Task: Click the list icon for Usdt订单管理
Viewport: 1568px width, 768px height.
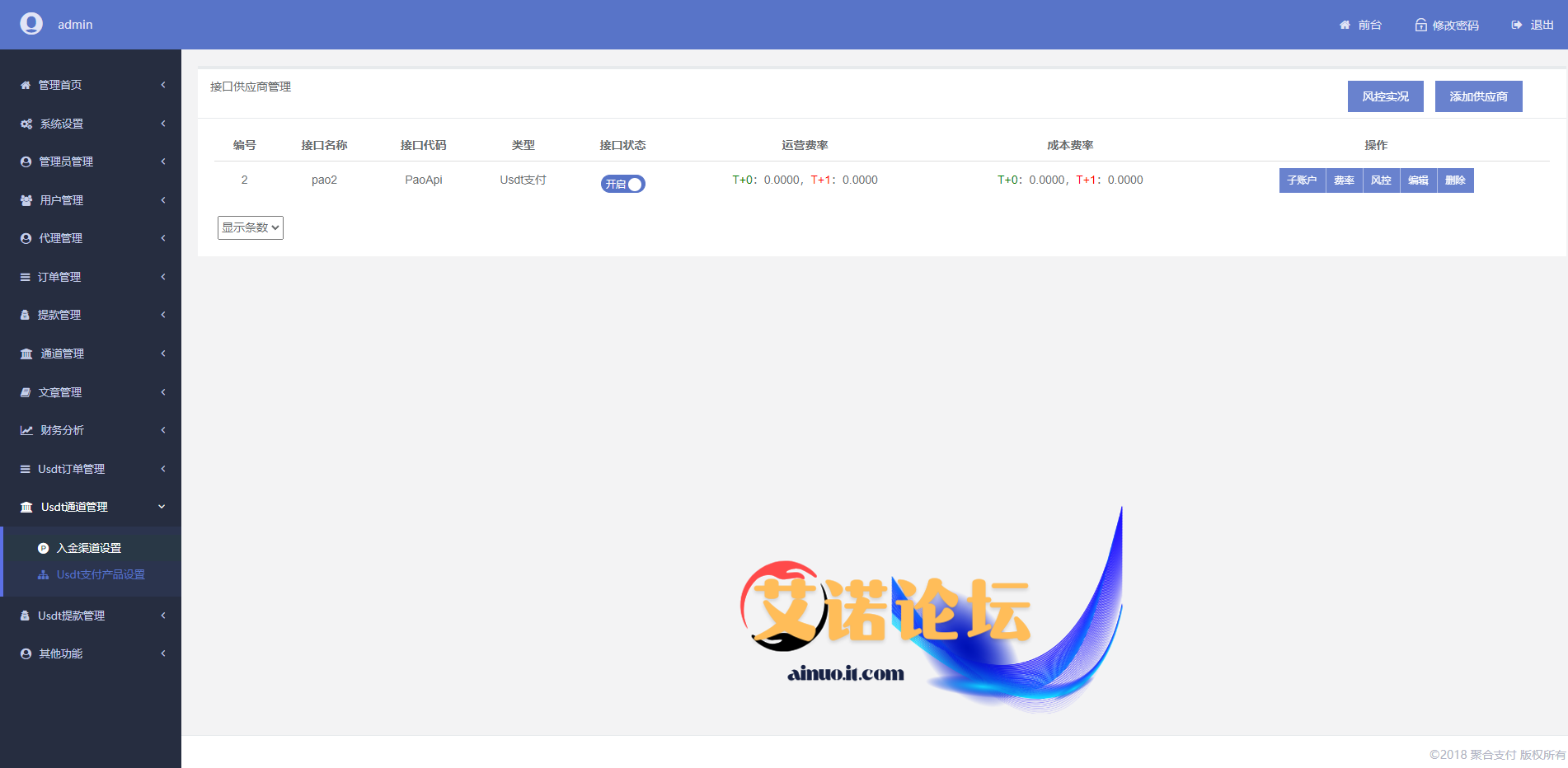Action: click(x=26, y=469)
